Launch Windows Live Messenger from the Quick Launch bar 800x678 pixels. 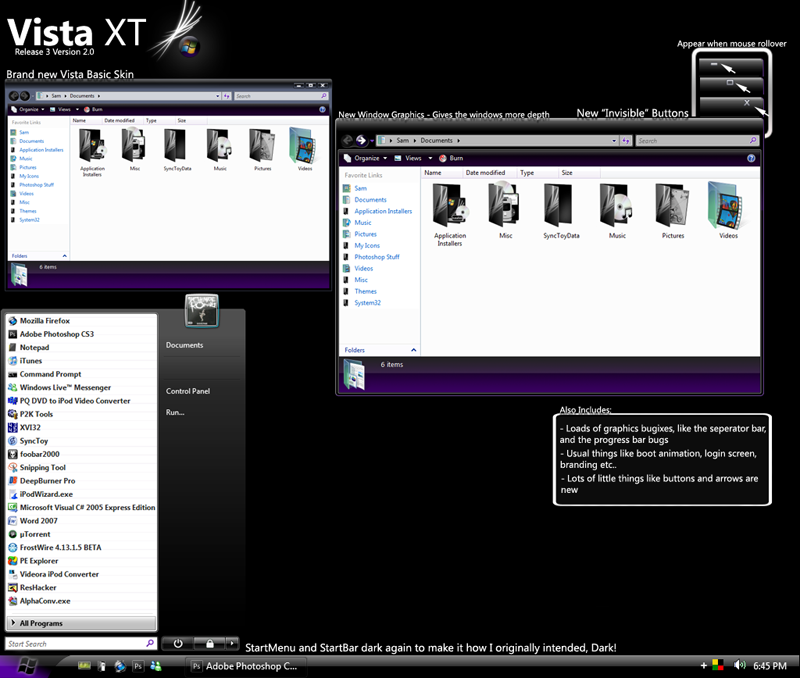[x=155, y=666]
